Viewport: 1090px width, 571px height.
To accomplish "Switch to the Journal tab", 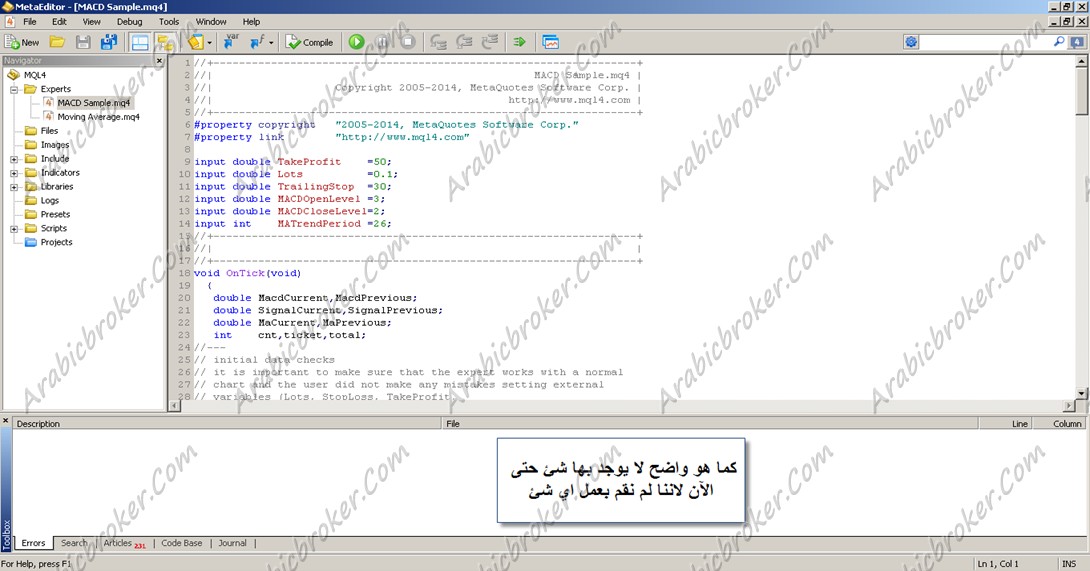I will coord(232,543).
